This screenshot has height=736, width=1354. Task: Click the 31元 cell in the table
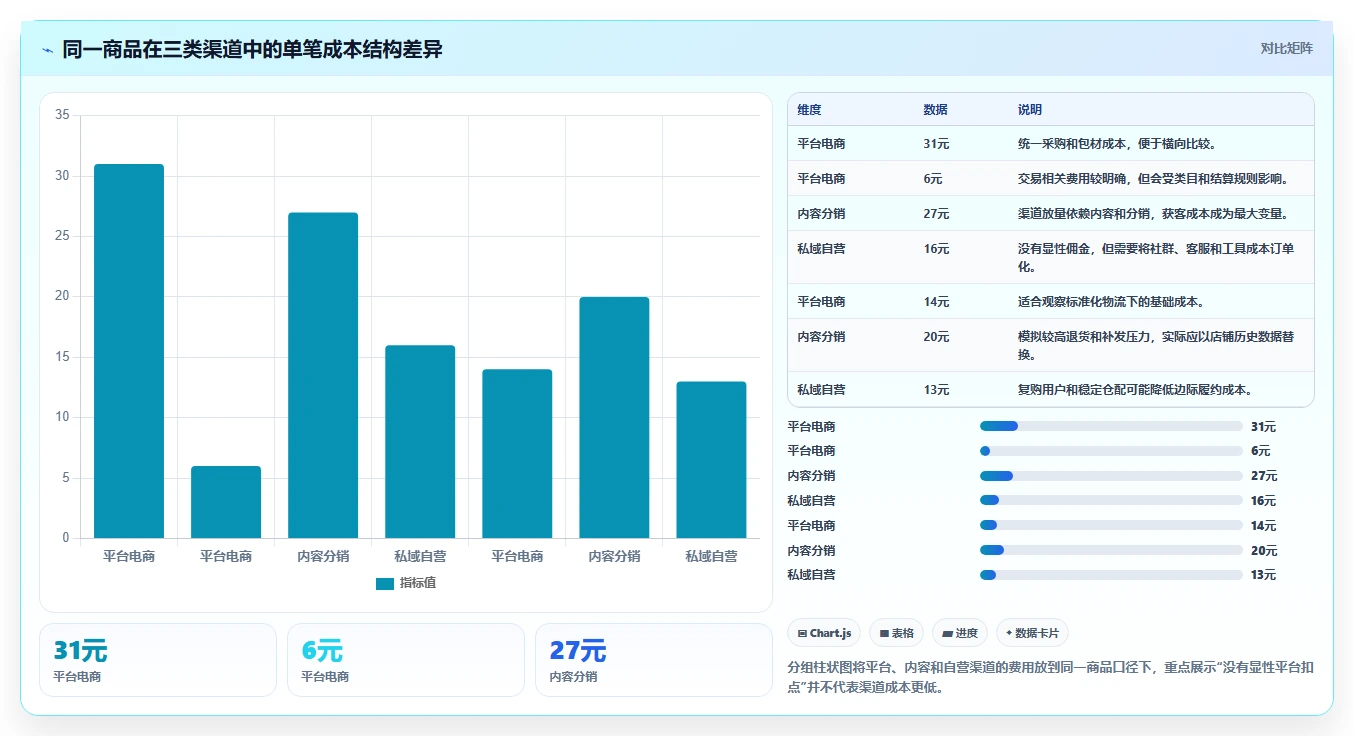(x=936, y=144)
